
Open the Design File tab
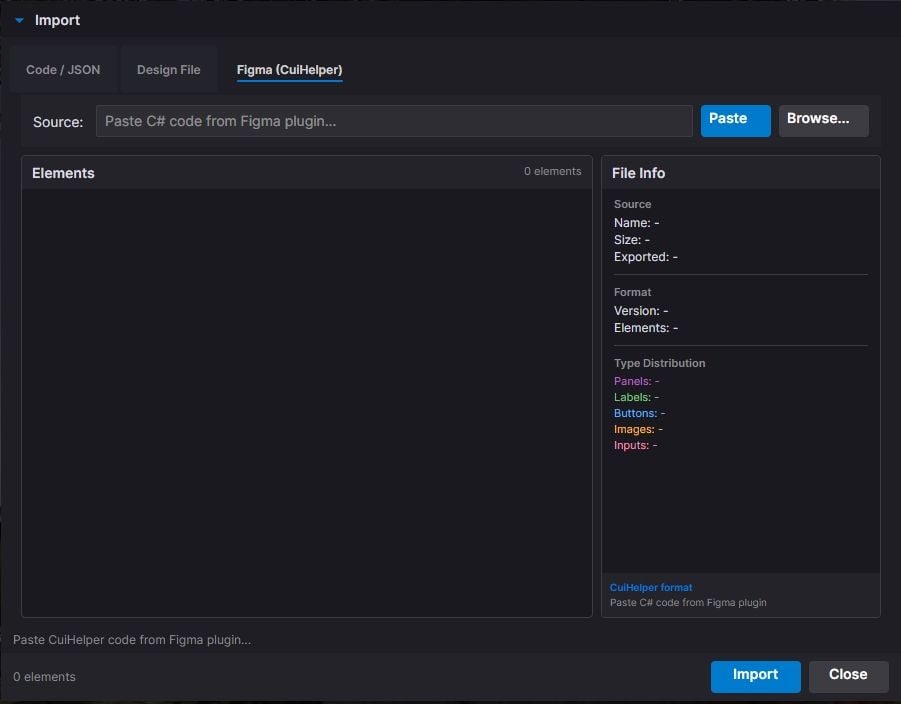(x=169, y=70)
